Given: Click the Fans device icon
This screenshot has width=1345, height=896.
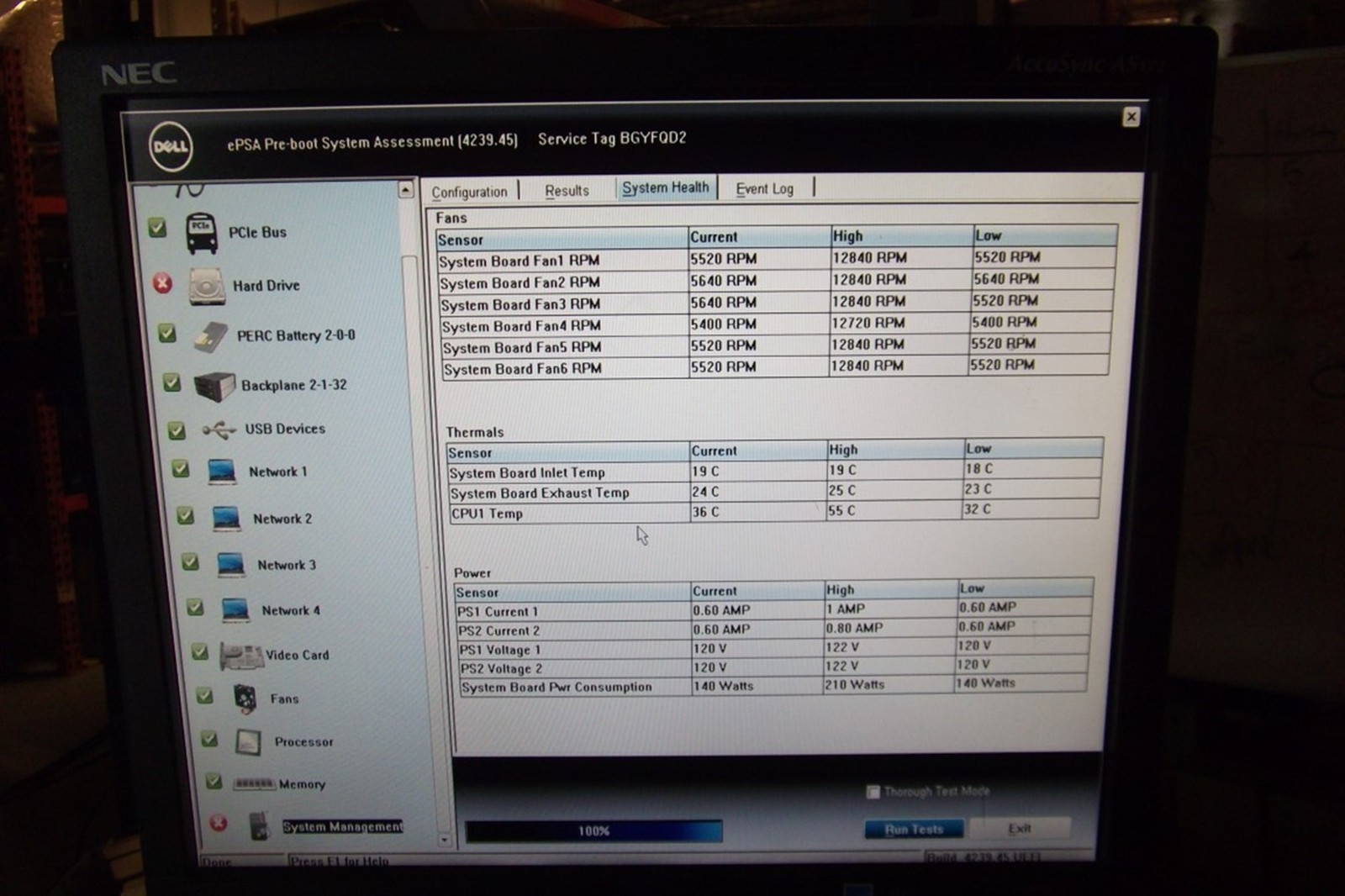Looking at the screenshot, I should (245, 699).
